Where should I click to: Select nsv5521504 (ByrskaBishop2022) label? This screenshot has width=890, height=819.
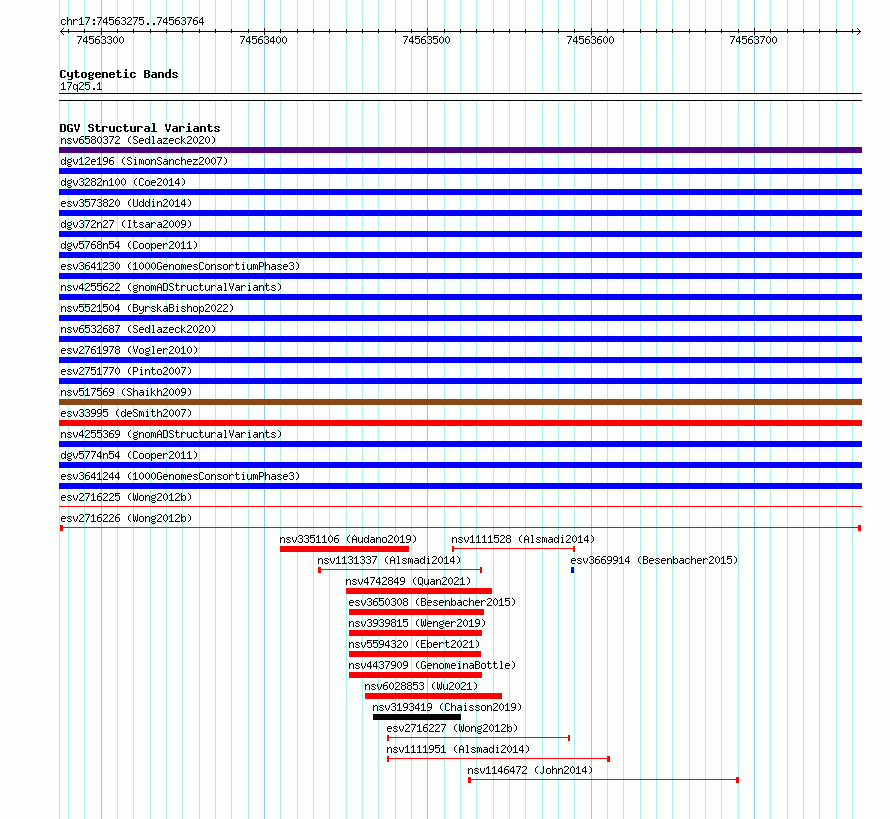[x=147, y=308]
